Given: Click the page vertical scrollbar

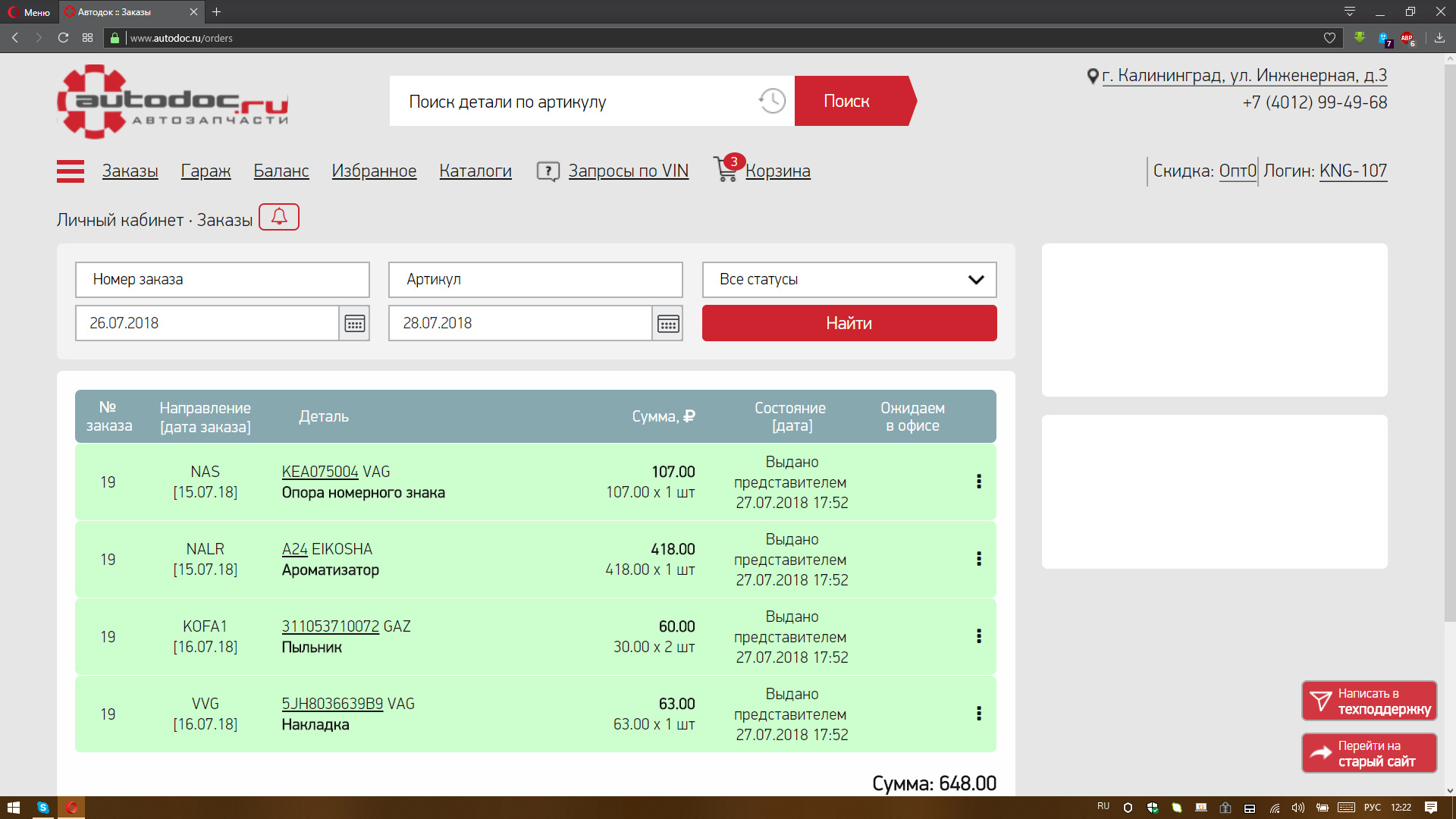Looking at the screenshot, I should tap(1450, 341).
